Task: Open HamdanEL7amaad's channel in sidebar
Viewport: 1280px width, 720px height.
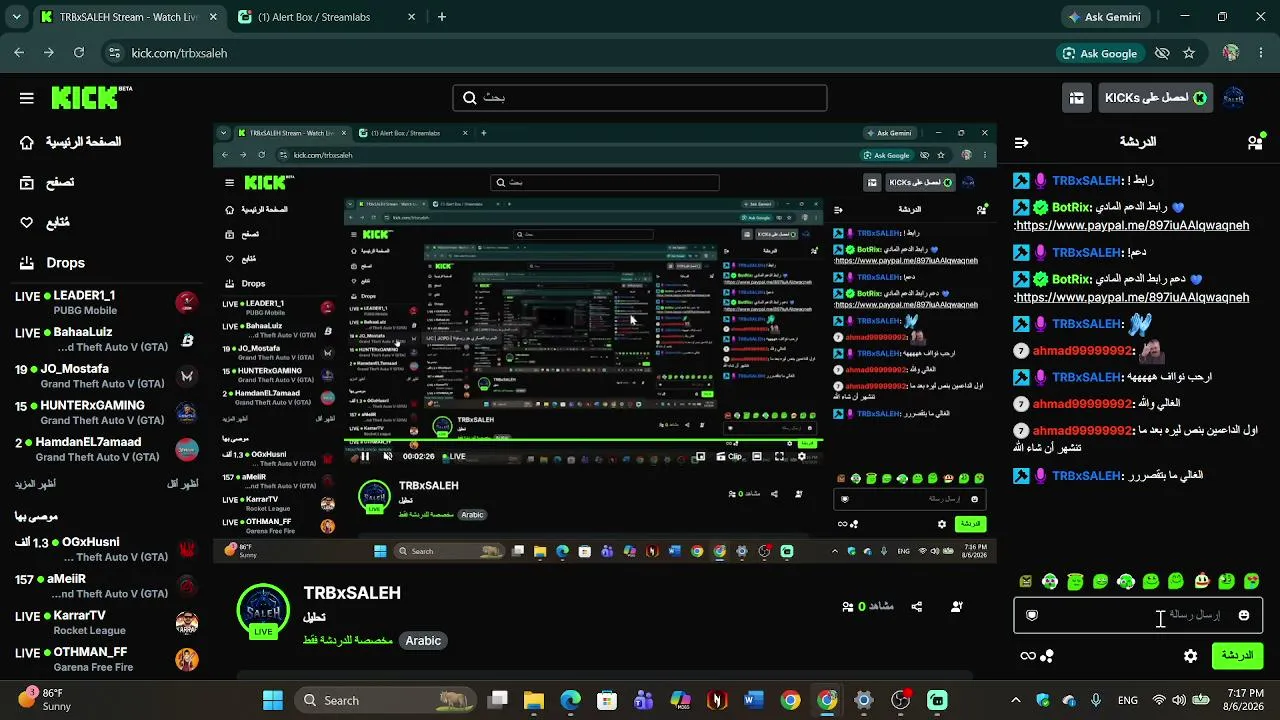Action: 105,449
